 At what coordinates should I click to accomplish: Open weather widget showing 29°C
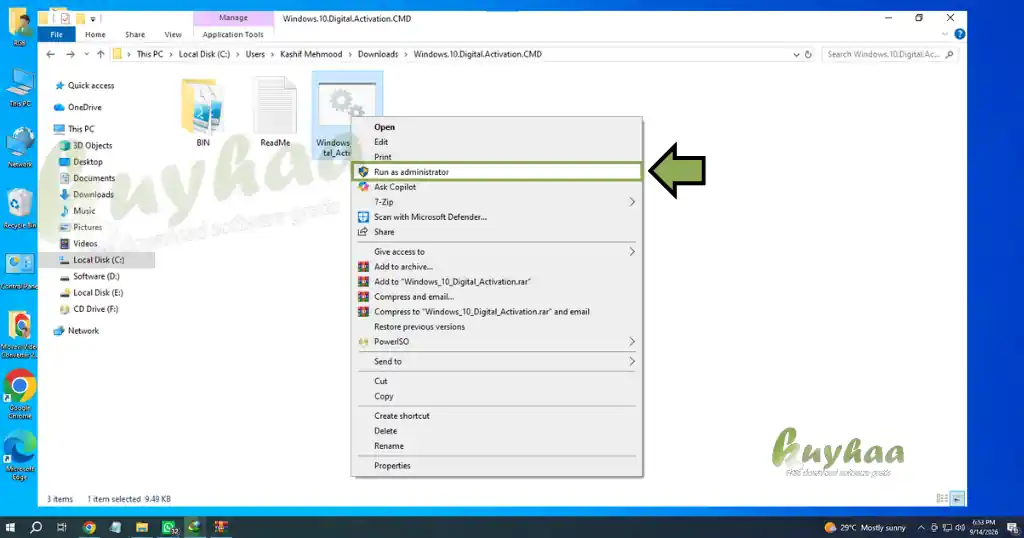tap(865, 528)
